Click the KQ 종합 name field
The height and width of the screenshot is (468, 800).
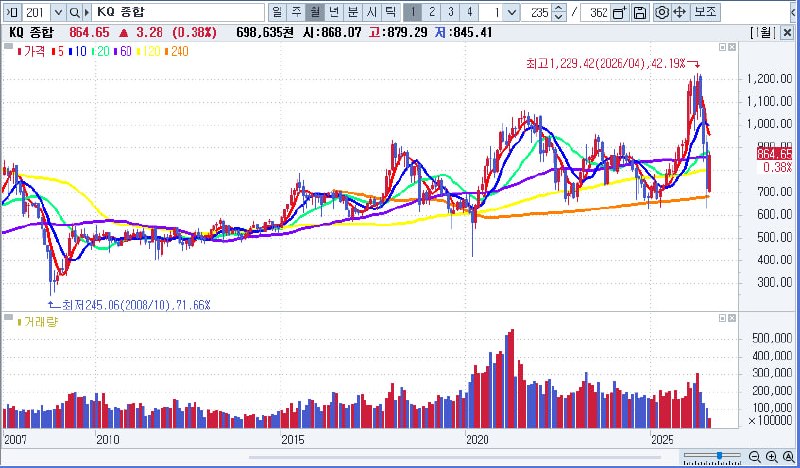point(178,13)
